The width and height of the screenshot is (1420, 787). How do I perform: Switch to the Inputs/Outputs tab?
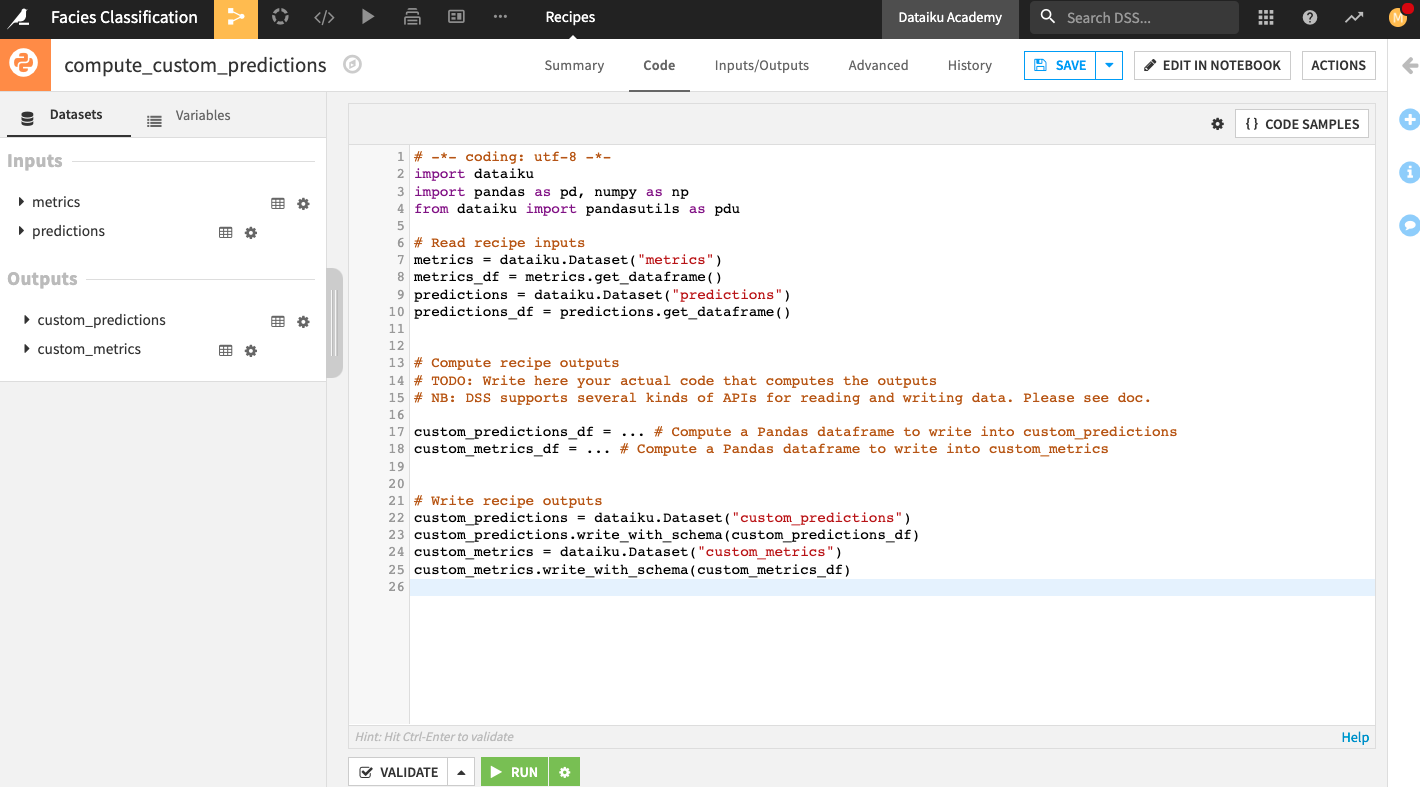(x=760, y=65)
